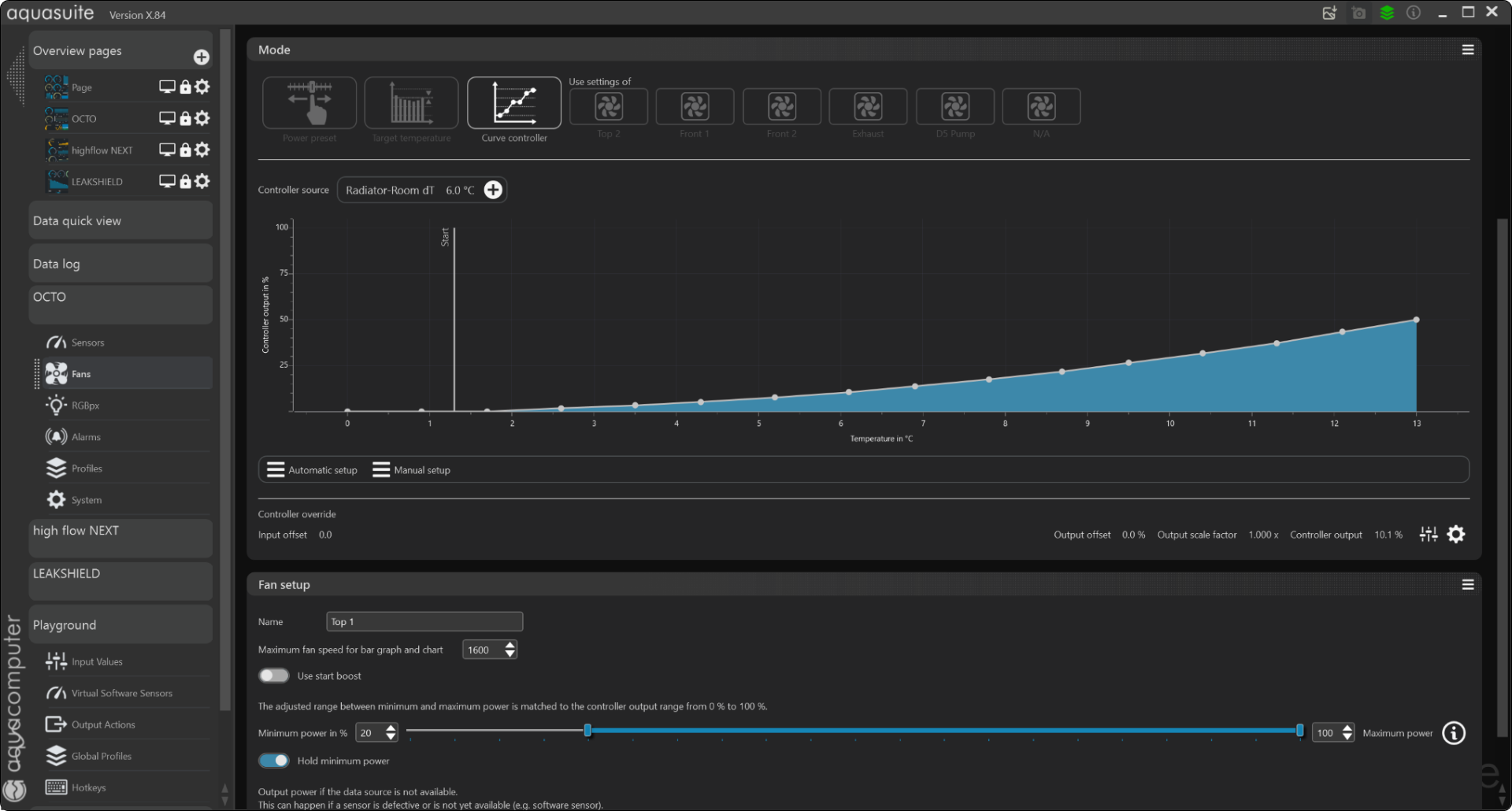The height and width of the screenshot is (811, 1512).
Task: Open the Profiles page under OCTO
Action: 126,468
